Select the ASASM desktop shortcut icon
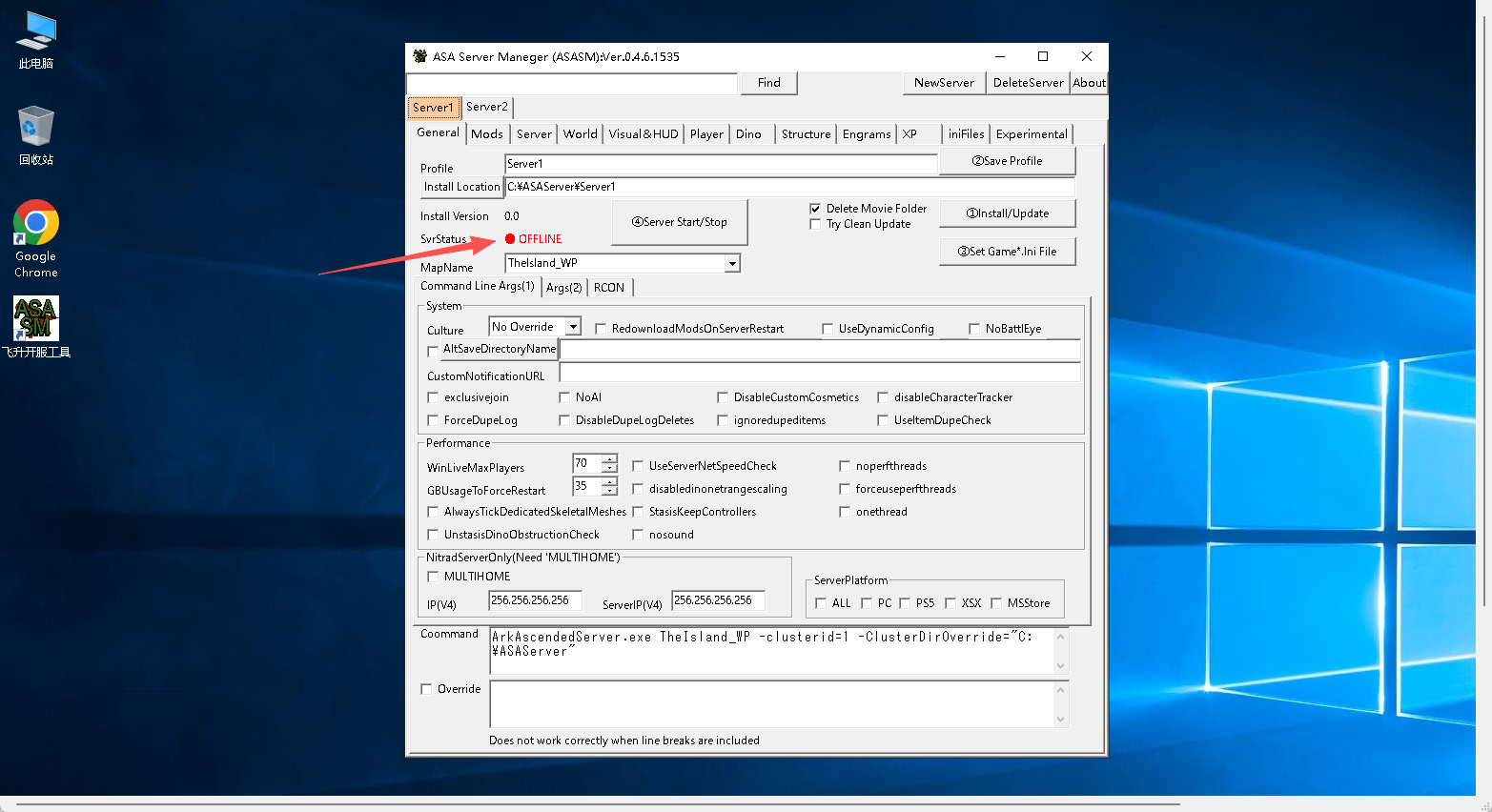 coord(36,326)
